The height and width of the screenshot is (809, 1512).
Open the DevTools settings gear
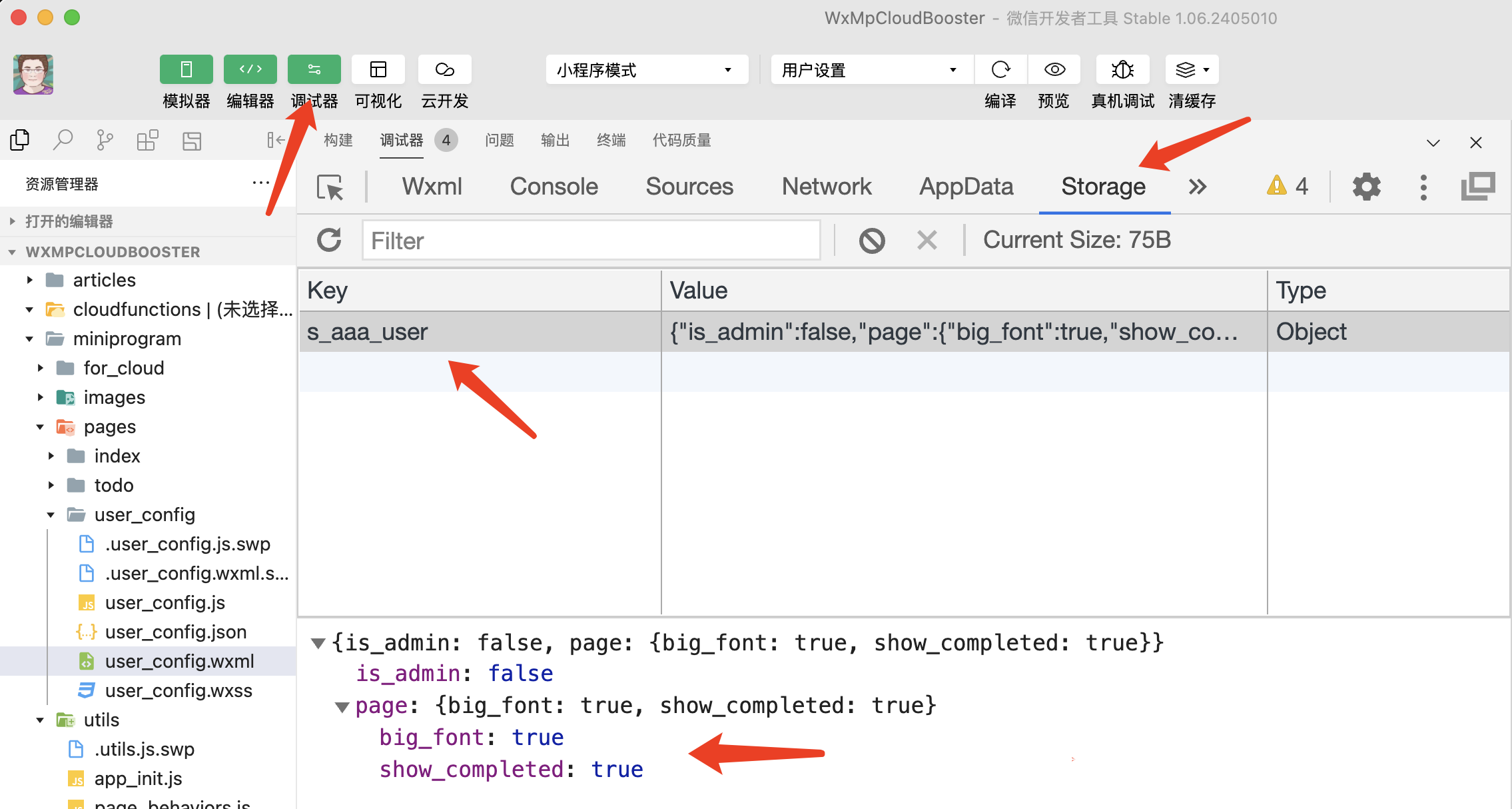[1366, 187]
